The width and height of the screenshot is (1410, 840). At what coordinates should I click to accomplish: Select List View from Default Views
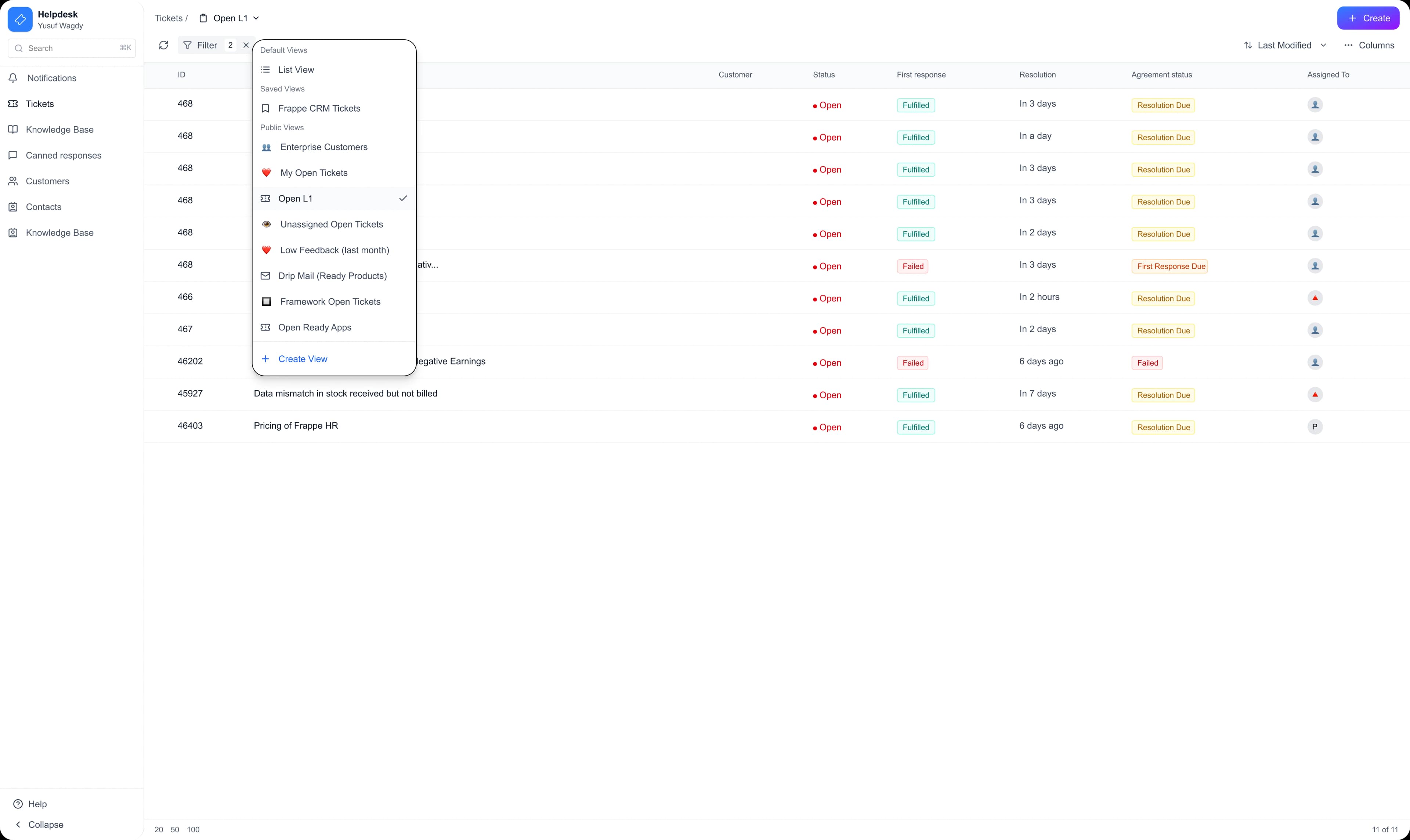[x=296, y=69]
